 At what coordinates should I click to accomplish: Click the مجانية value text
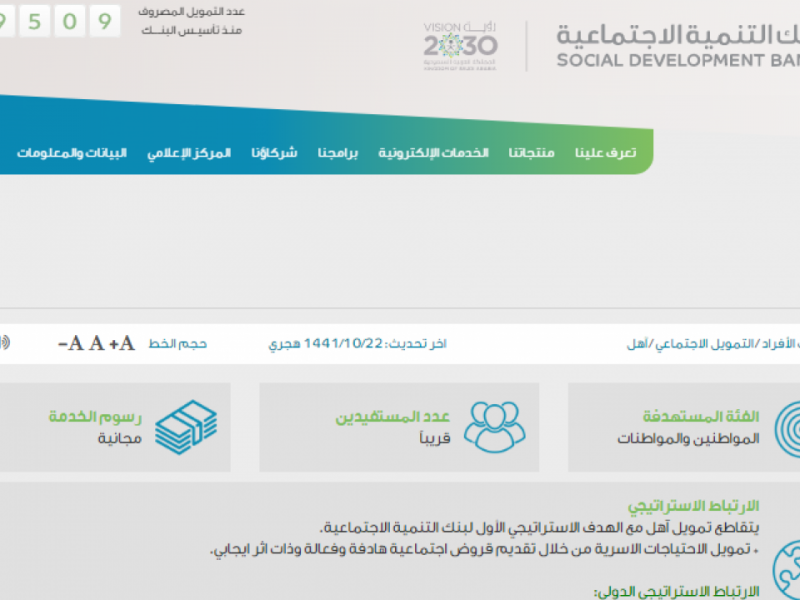(x=120, y=438)
